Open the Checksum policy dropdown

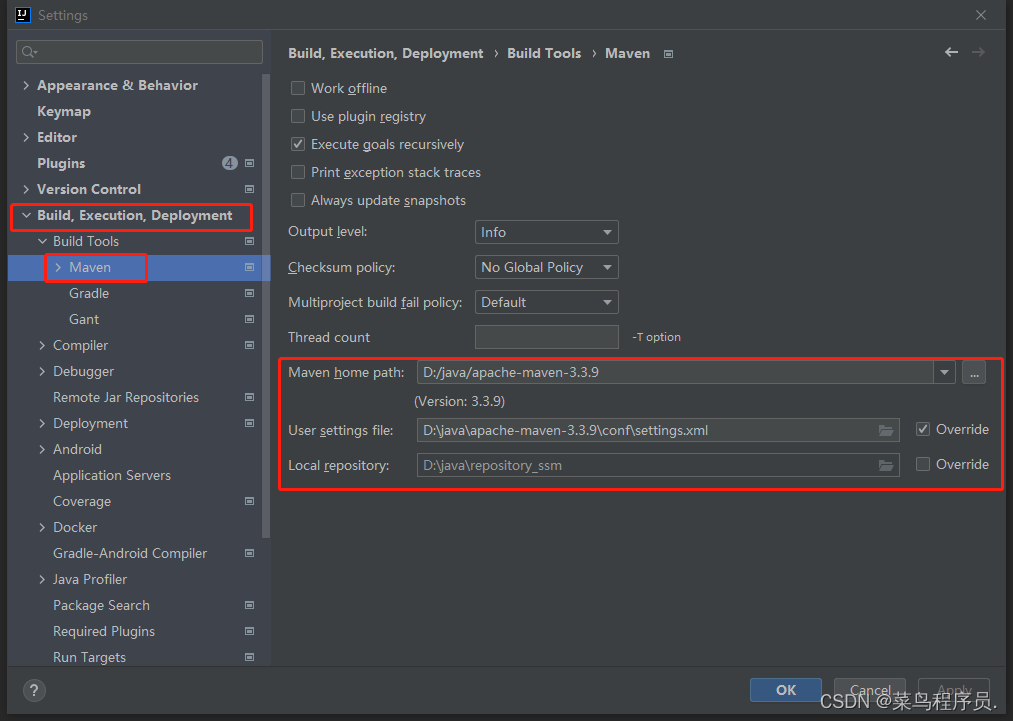click(547, 267)
